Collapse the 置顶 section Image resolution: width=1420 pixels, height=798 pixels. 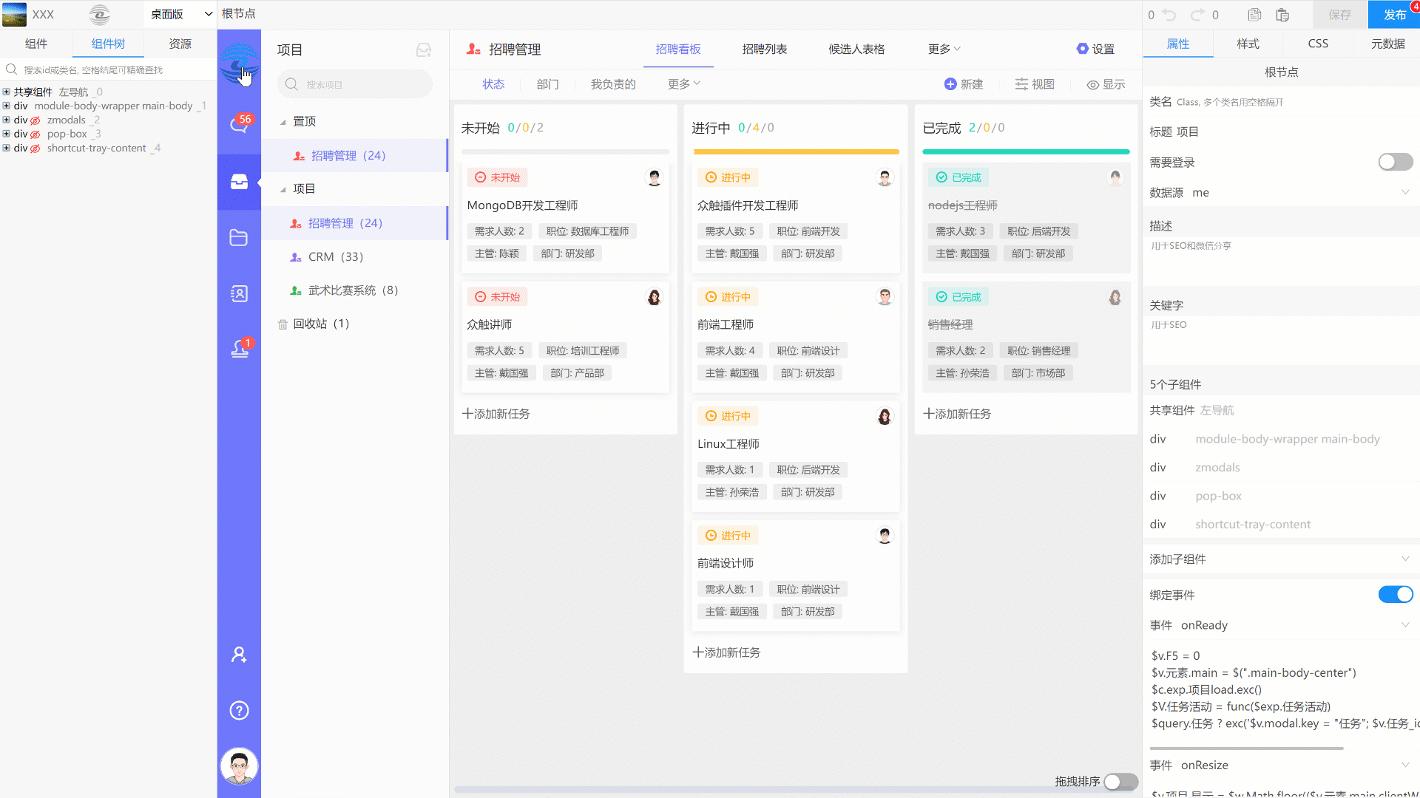282,121
